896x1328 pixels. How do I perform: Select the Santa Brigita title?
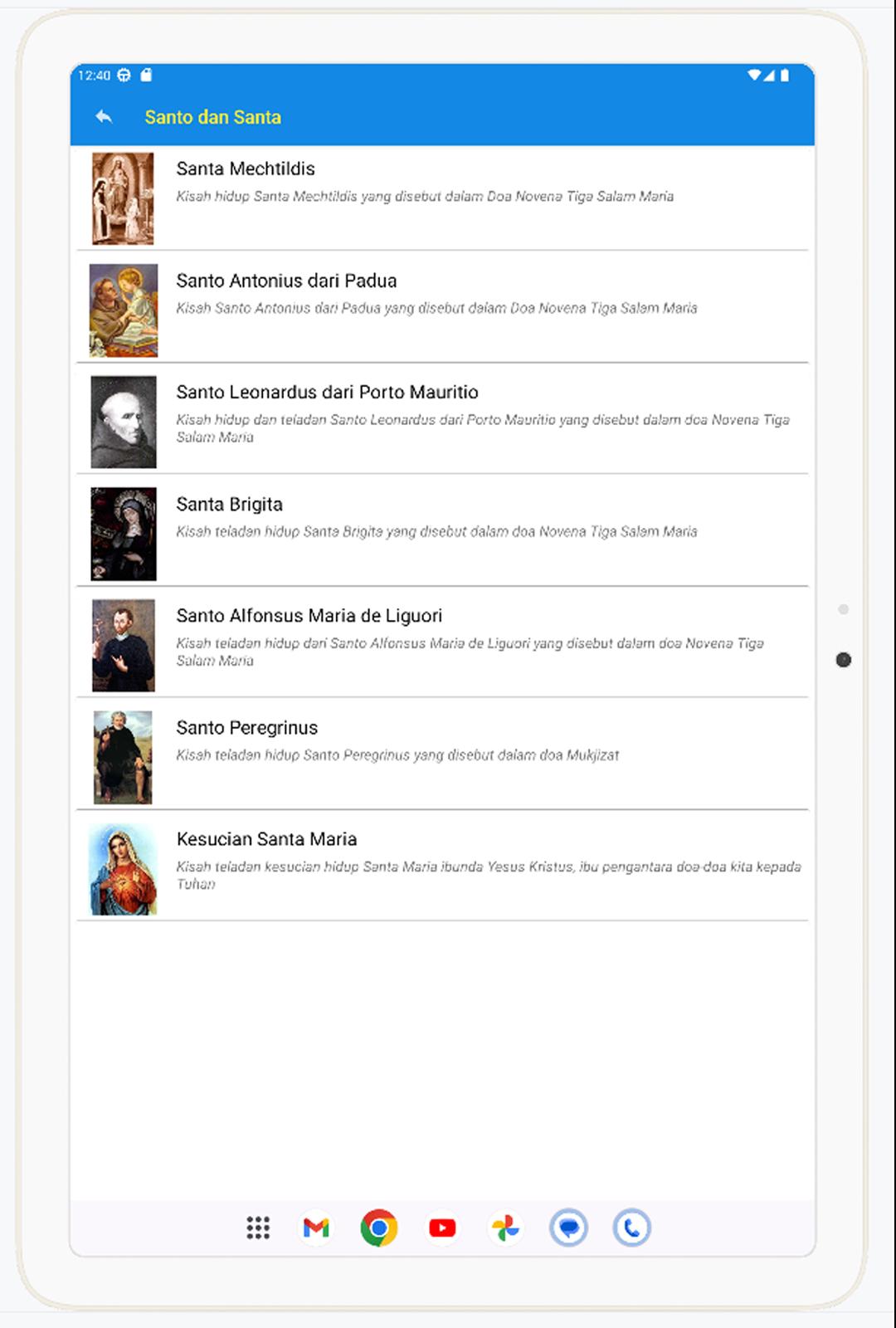(229, 504)
